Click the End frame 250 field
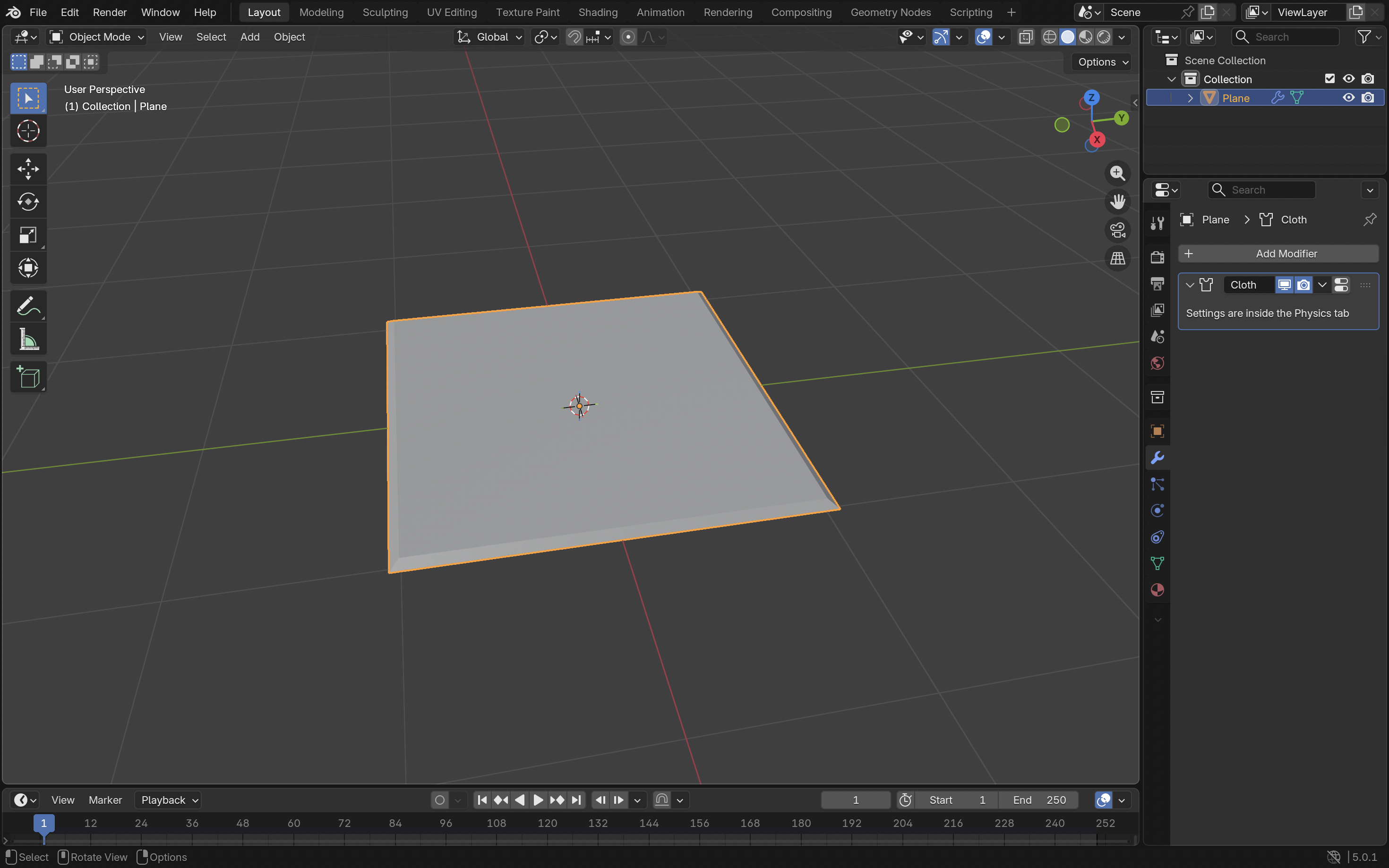The image size is (1389, 868). 1038,800
